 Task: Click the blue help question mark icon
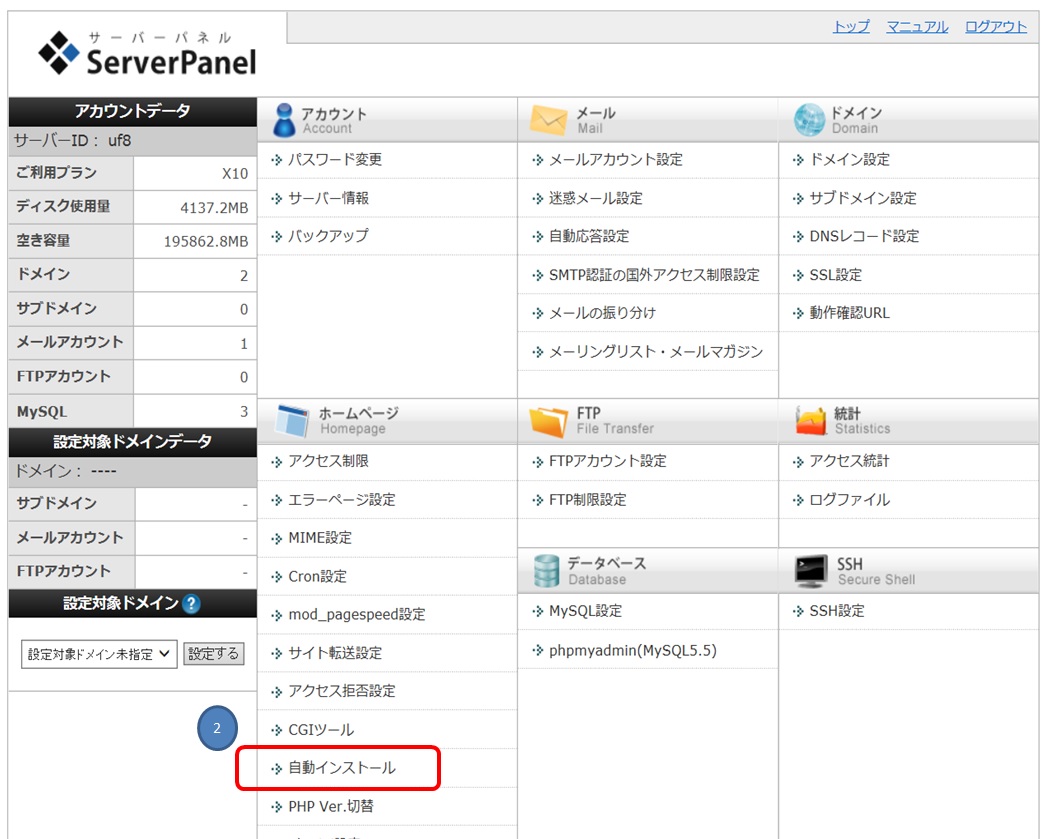(192, 604)
